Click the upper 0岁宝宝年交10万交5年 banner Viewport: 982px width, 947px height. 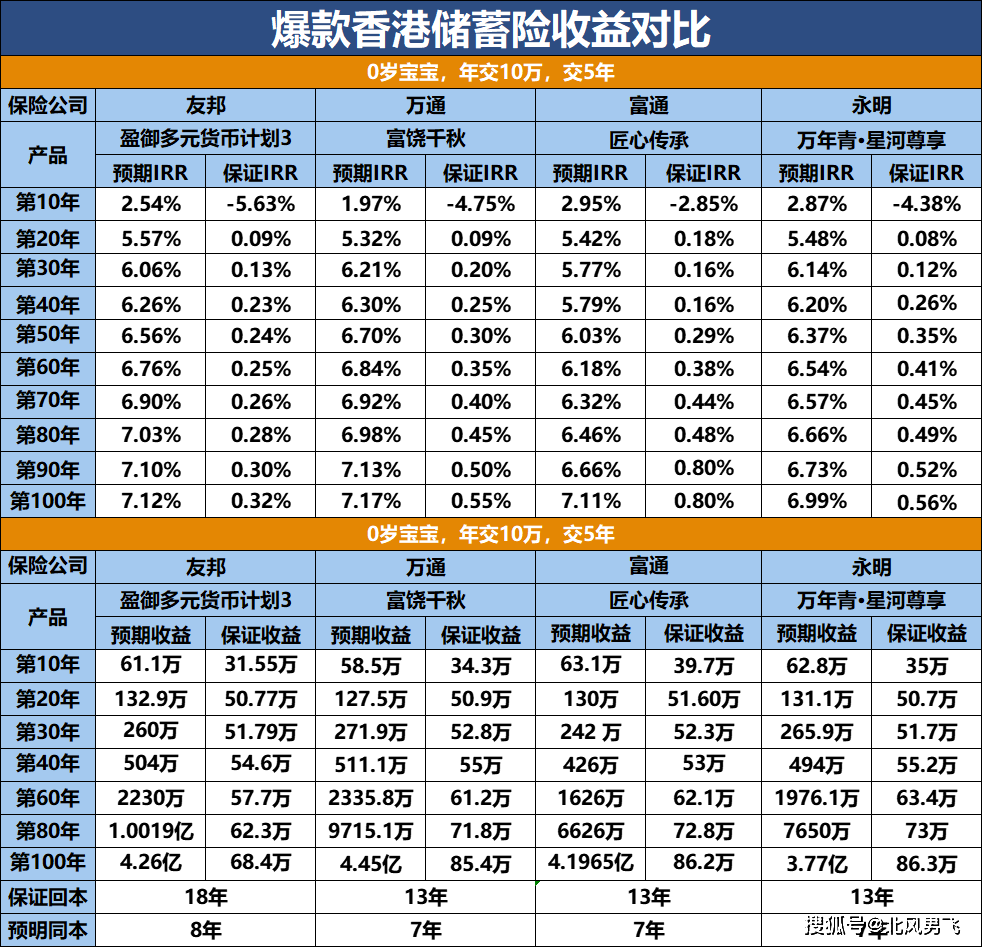(x=491, y=72)
